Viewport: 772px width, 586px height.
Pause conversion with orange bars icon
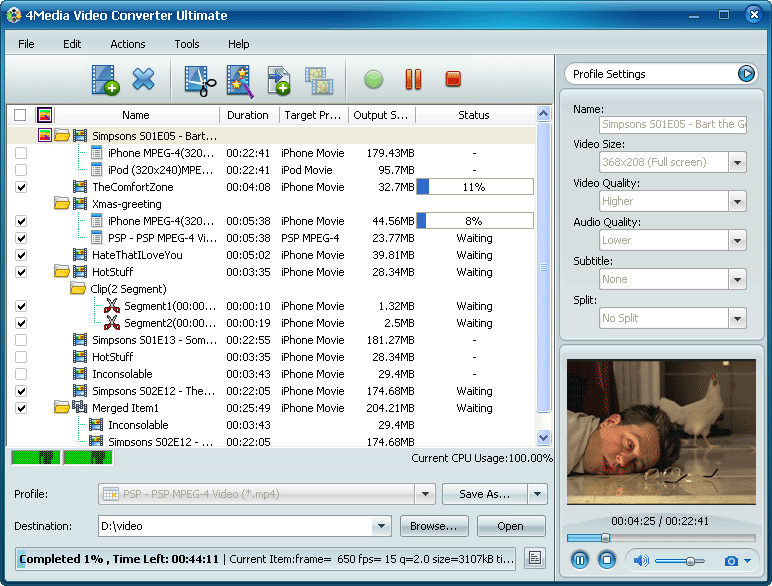coord(413,79)
